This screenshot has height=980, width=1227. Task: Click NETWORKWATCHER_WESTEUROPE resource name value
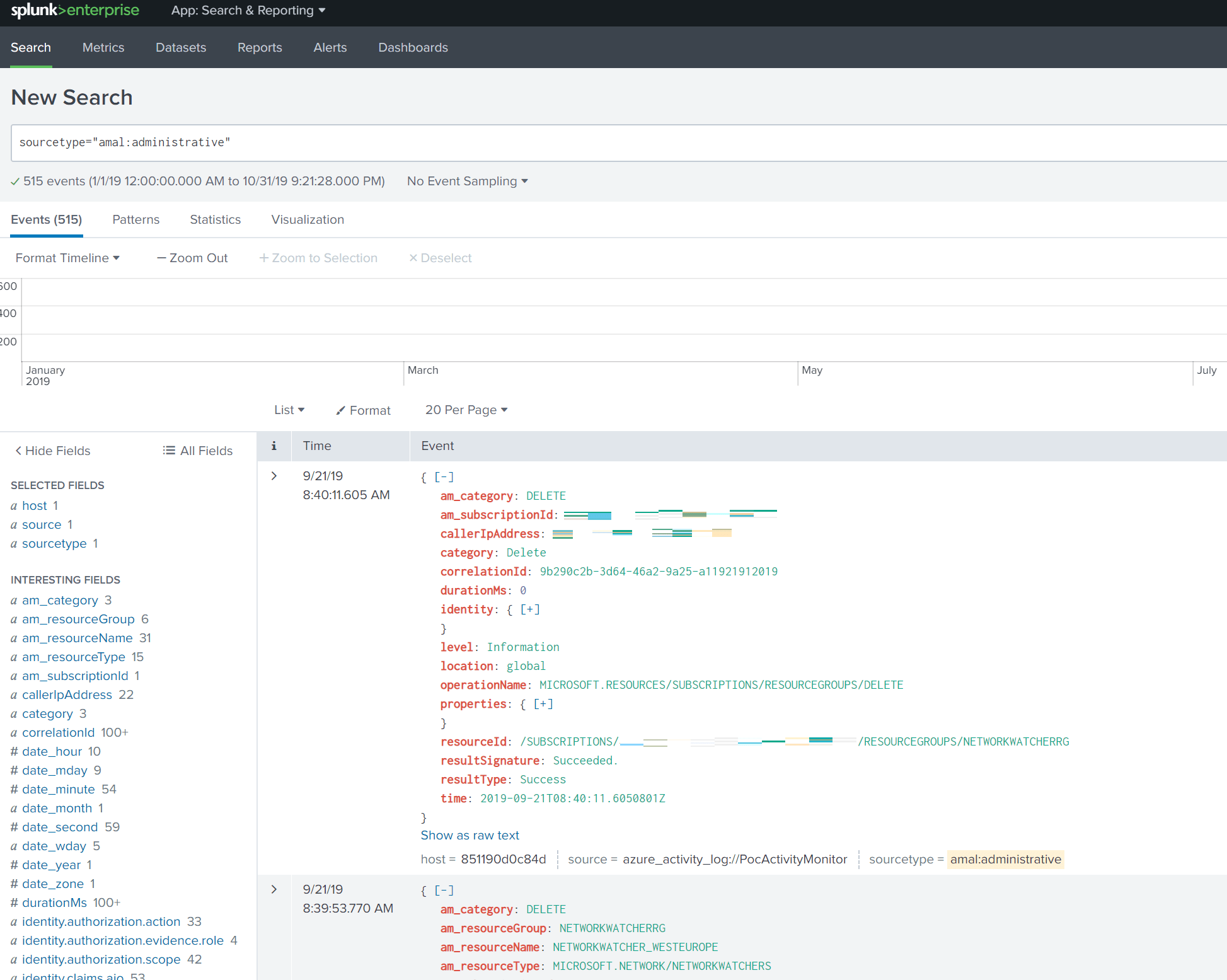click(x=635, y=947)
